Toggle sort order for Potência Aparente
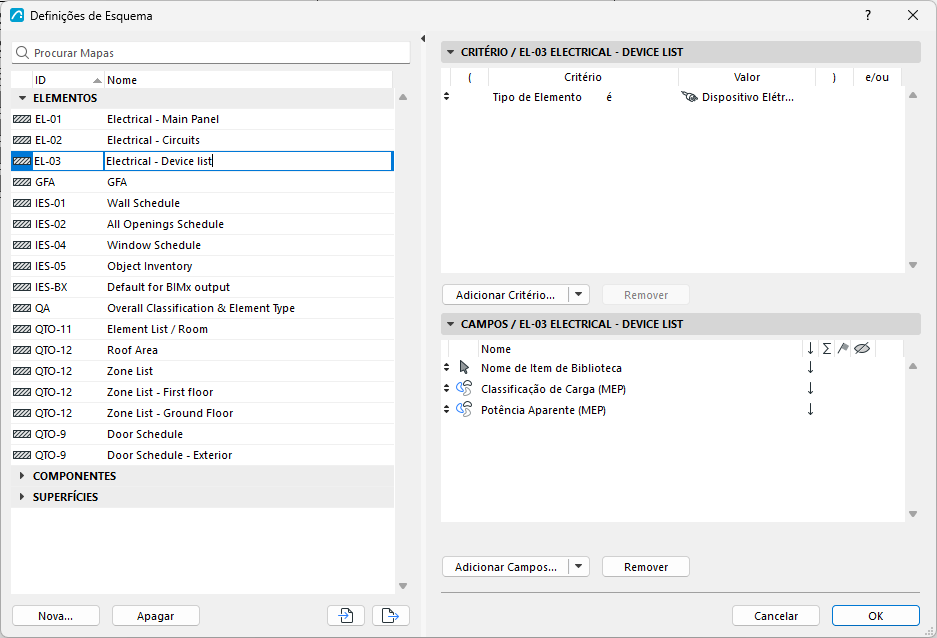The width and height of the screenshot is (937, 638). (810, 410)
